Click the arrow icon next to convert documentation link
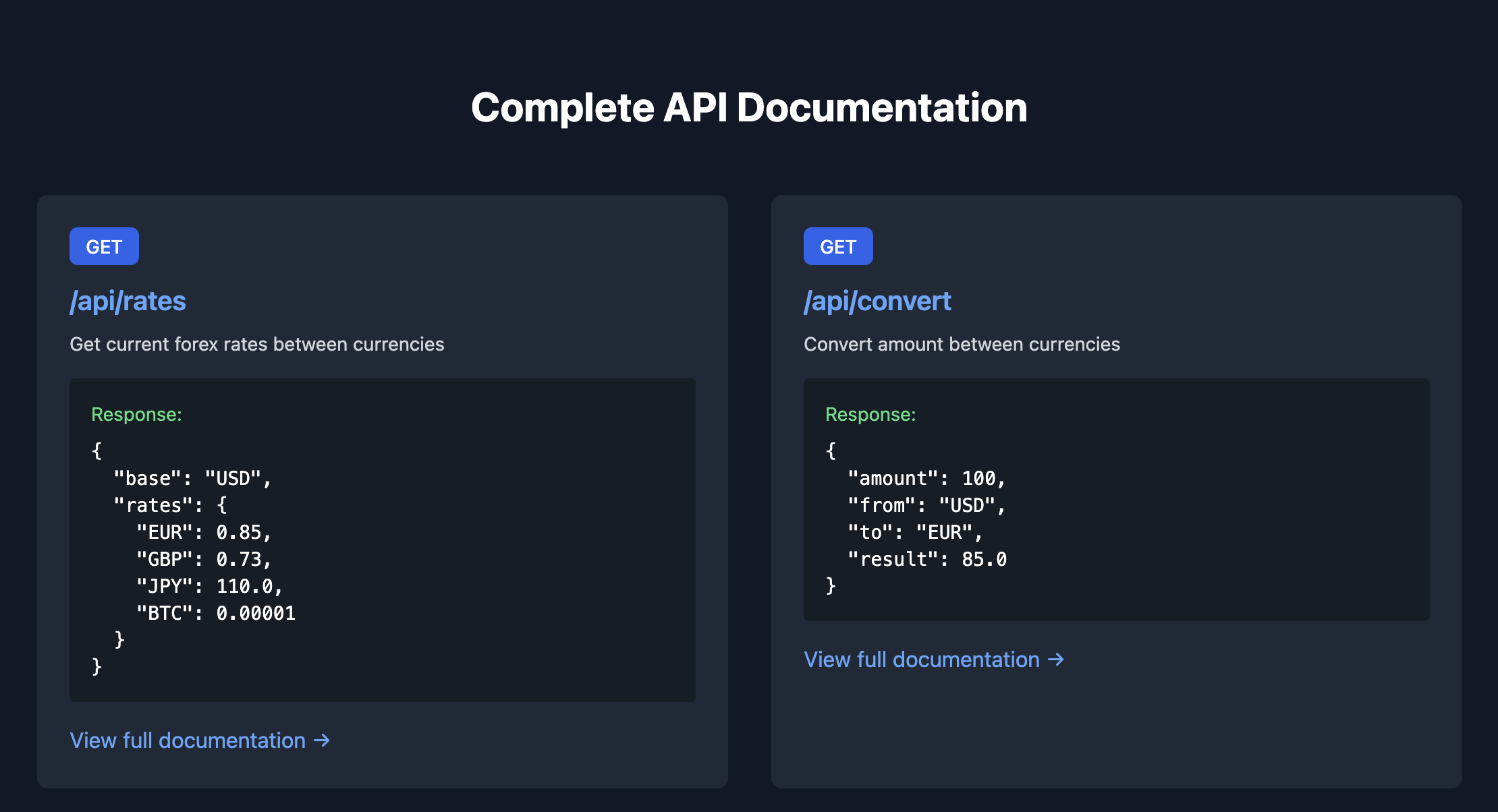This screenshot has width=1498, height=812. (1055, 659)
